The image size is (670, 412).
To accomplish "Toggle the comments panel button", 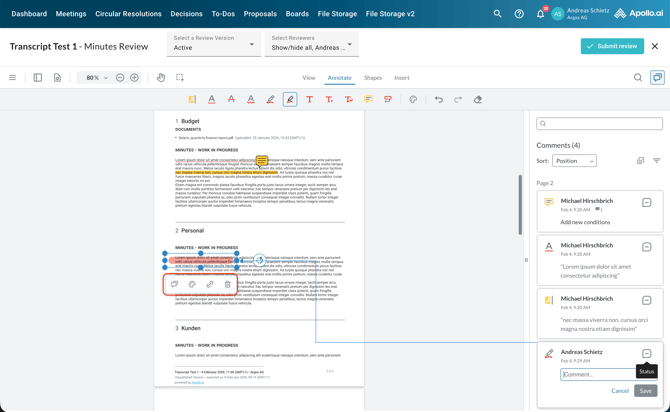I will 657,77.
